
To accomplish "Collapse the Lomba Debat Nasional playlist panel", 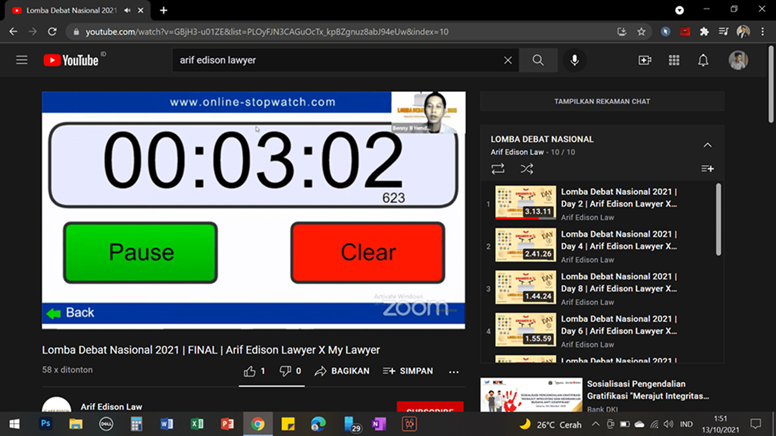I will (708, 145).
